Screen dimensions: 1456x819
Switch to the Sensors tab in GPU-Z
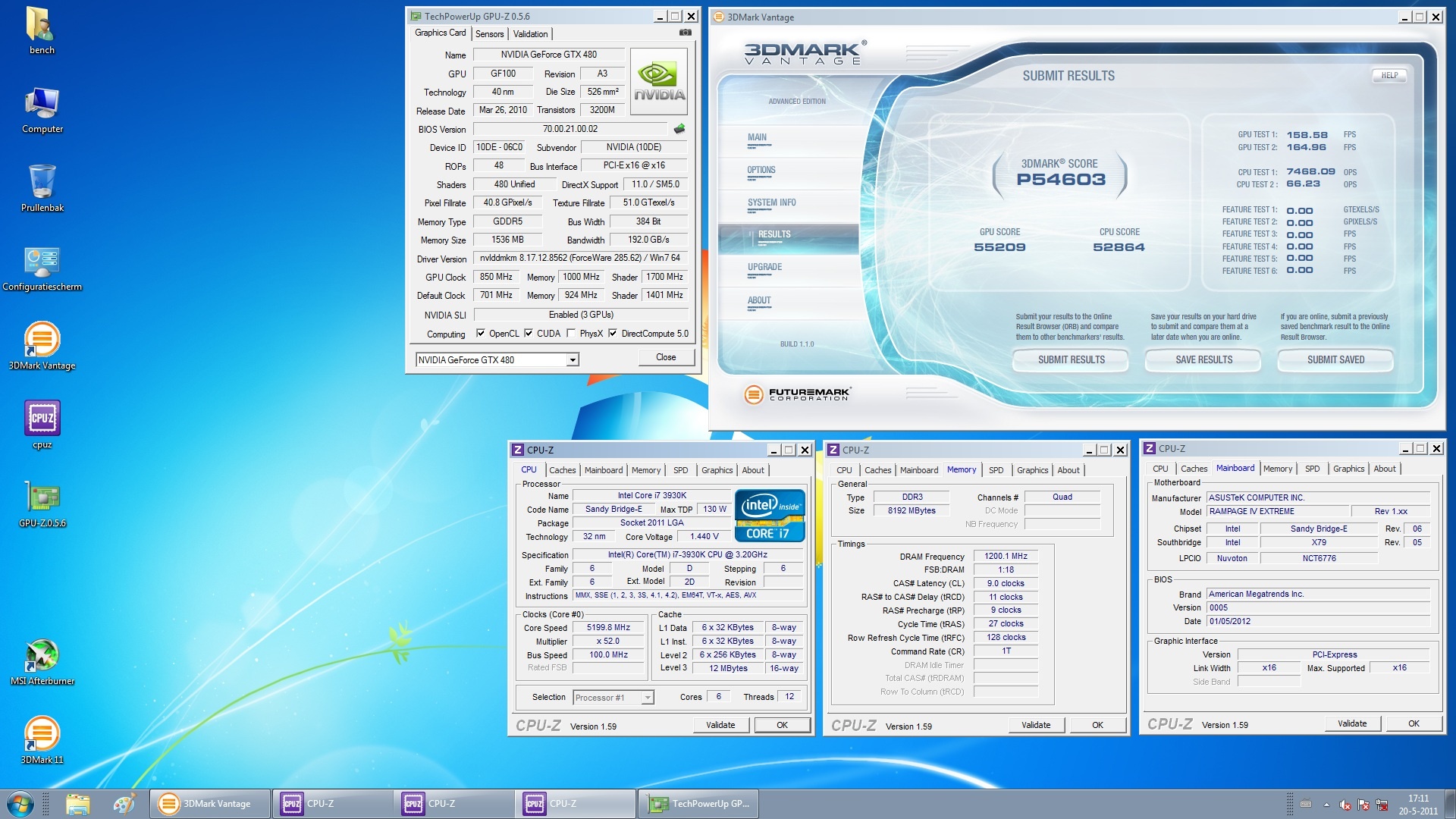click(489, 34)
